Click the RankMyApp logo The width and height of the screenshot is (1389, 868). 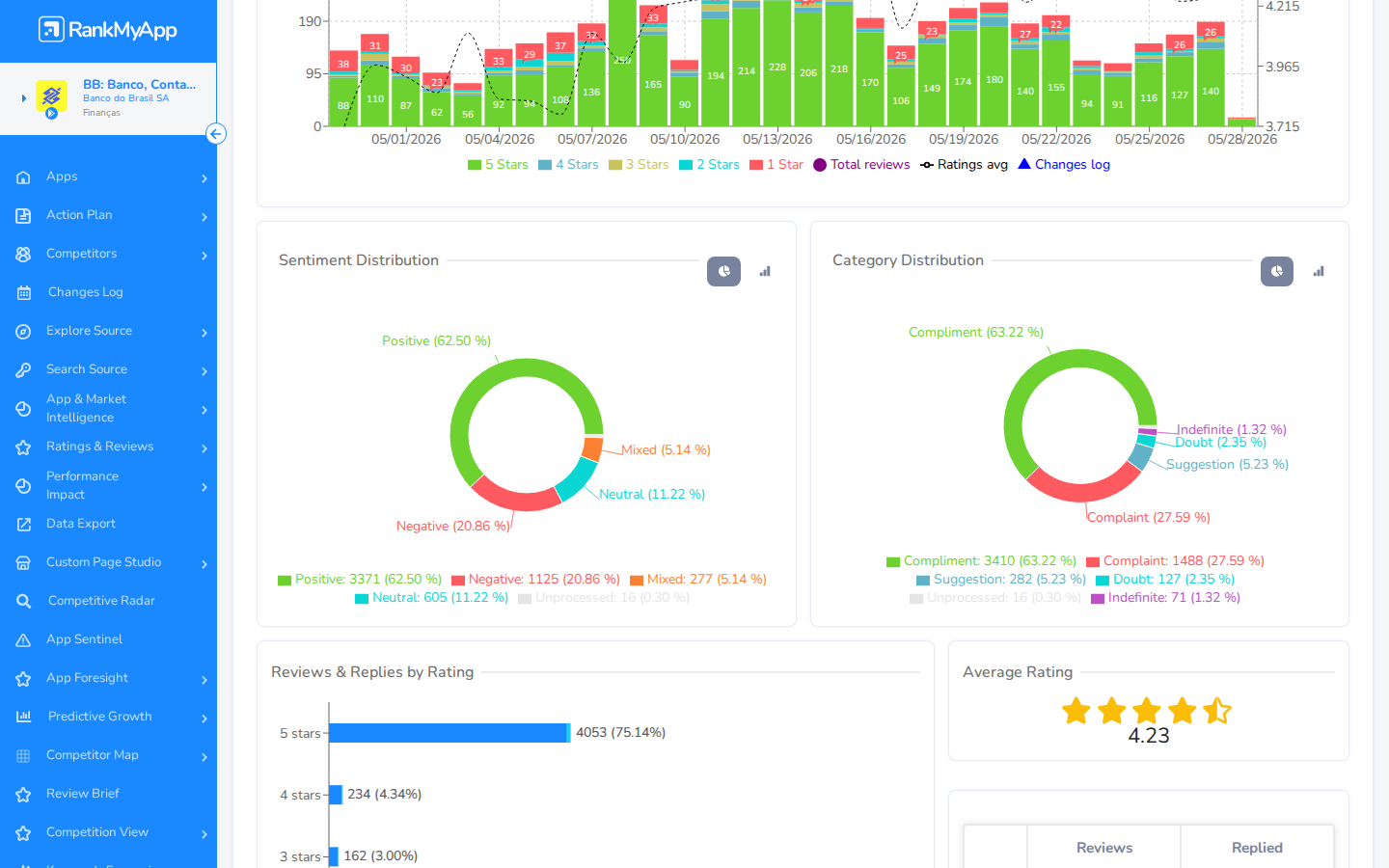[108, 30]
